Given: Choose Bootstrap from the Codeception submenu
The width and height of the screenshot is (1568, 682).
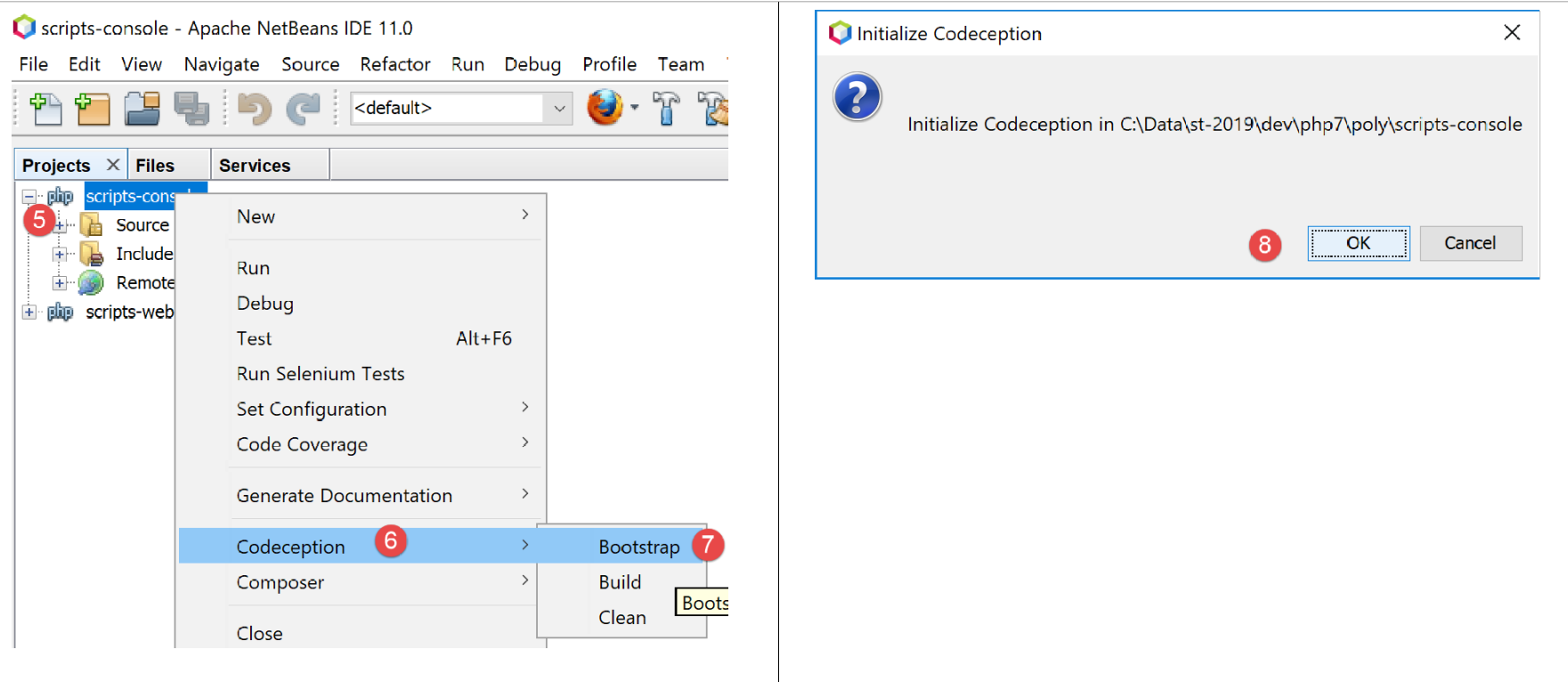Looking at the screenshot, I should click(x=638, y=547).
